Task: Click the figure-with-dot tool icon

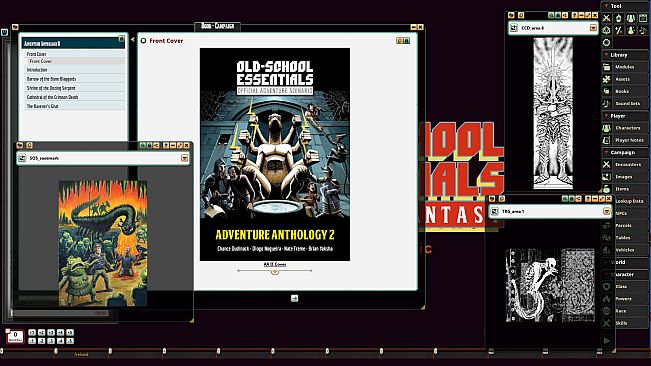Action: pos(631,30)
